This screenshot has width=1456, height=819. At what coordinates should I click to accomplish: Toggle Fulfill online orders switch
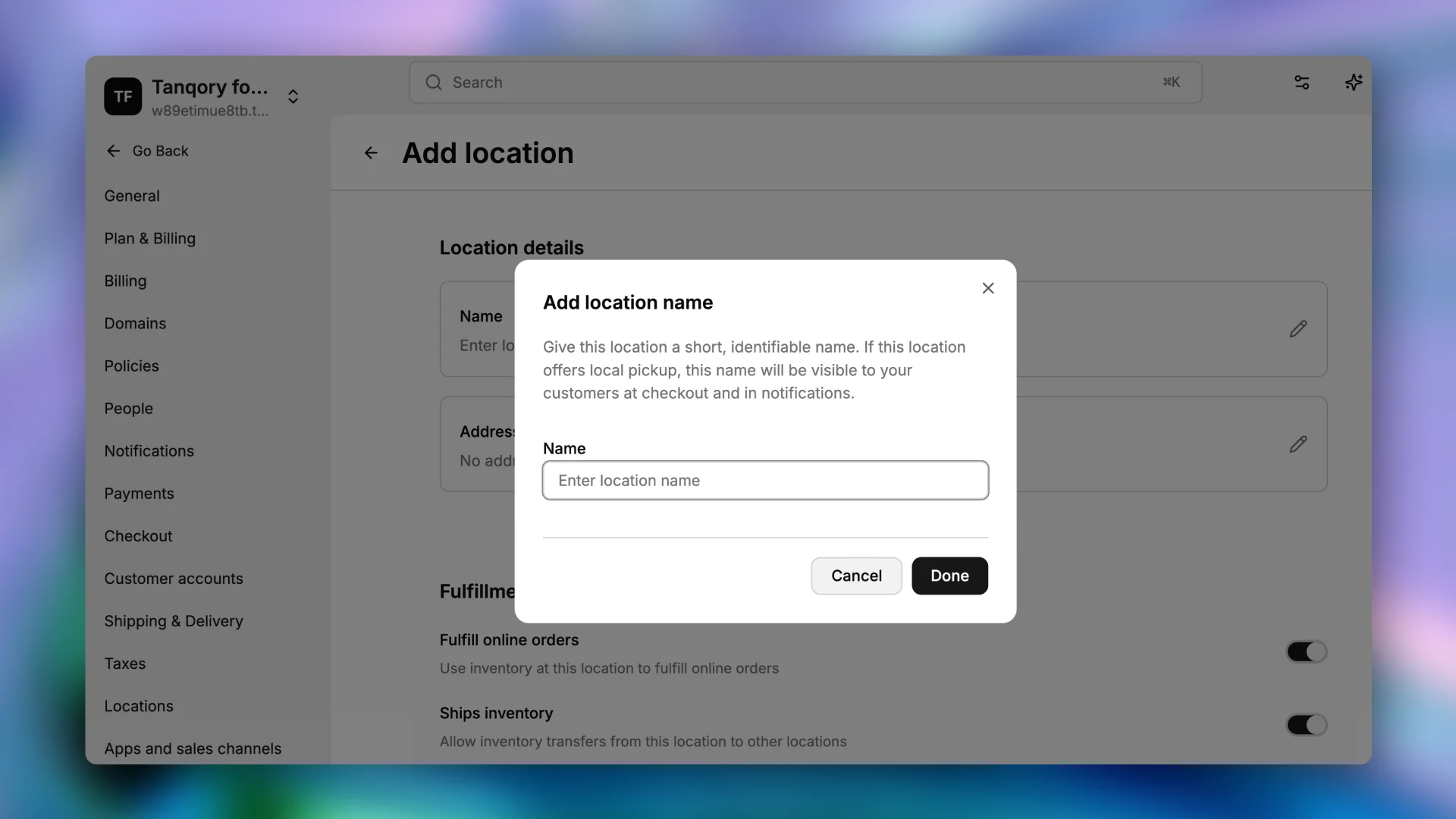click(x=1306, y=651)
